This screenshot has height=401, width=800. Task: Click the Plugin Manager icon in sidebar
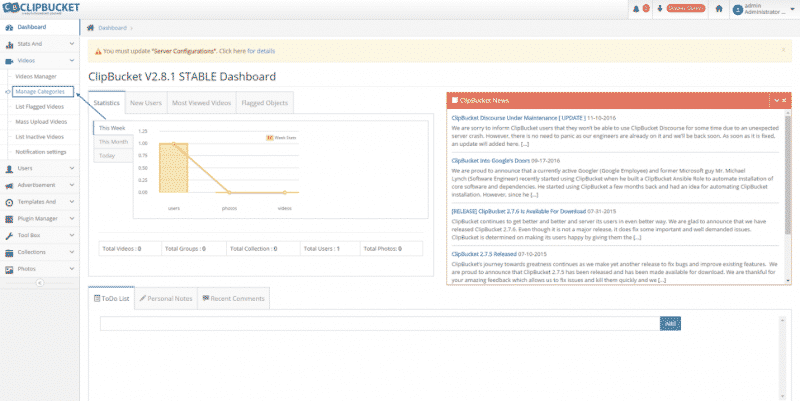pos(9,218)
